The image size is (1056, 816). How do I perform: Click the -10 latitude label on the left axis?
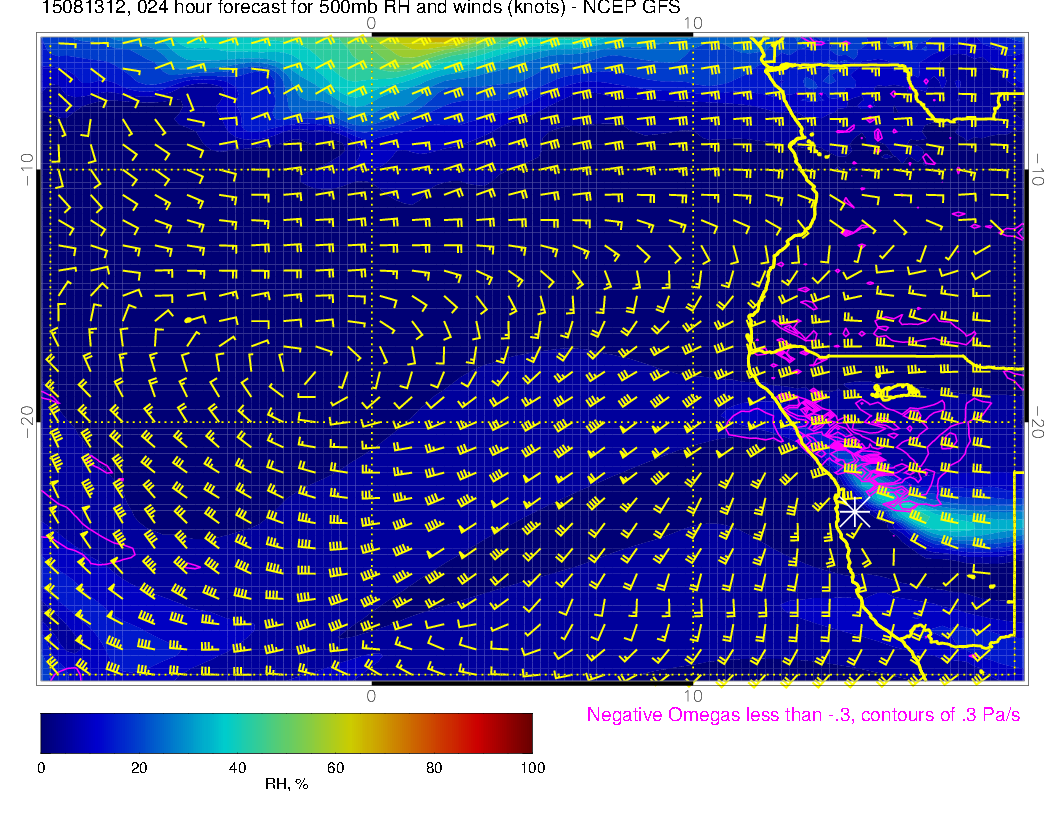(27, 169)
